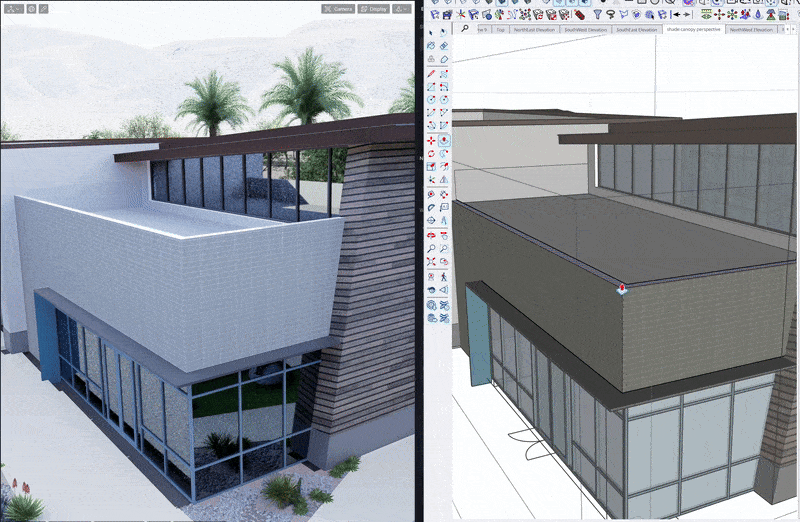
Task: Click the third small icon in render window
Action: point(44,9)
